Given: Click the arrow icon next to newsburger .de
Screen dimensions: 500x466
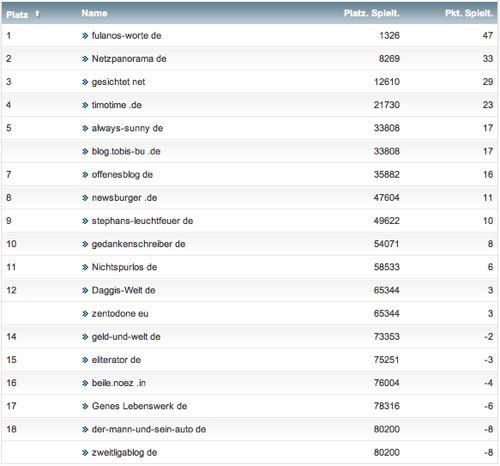Looking at the screenshot, I should click(85, 198).
